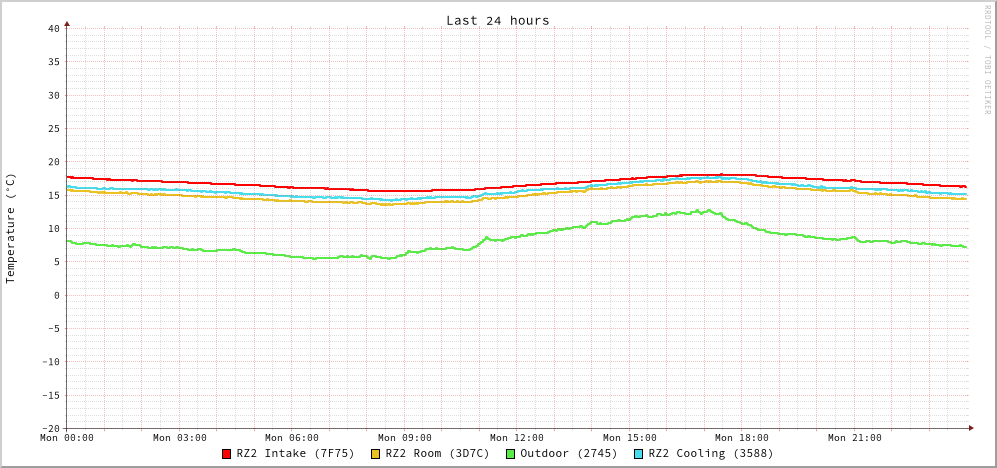Click the RRDTOOL / TOBI OETIKER watermark
Viewport: 997px width, 468px height.
pos(986,59)
